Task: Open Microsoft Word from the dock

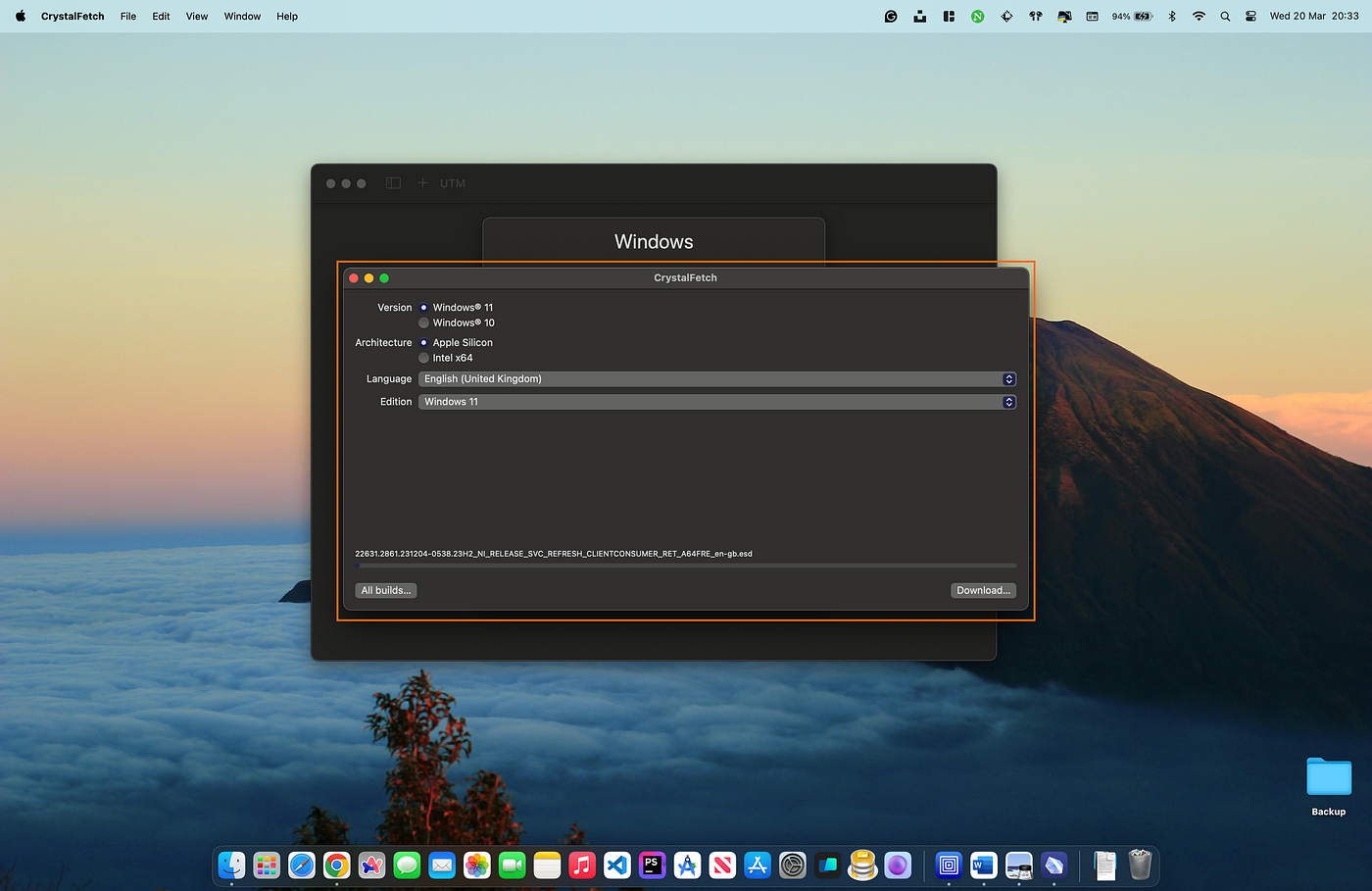Action: [x=984, y=865]
